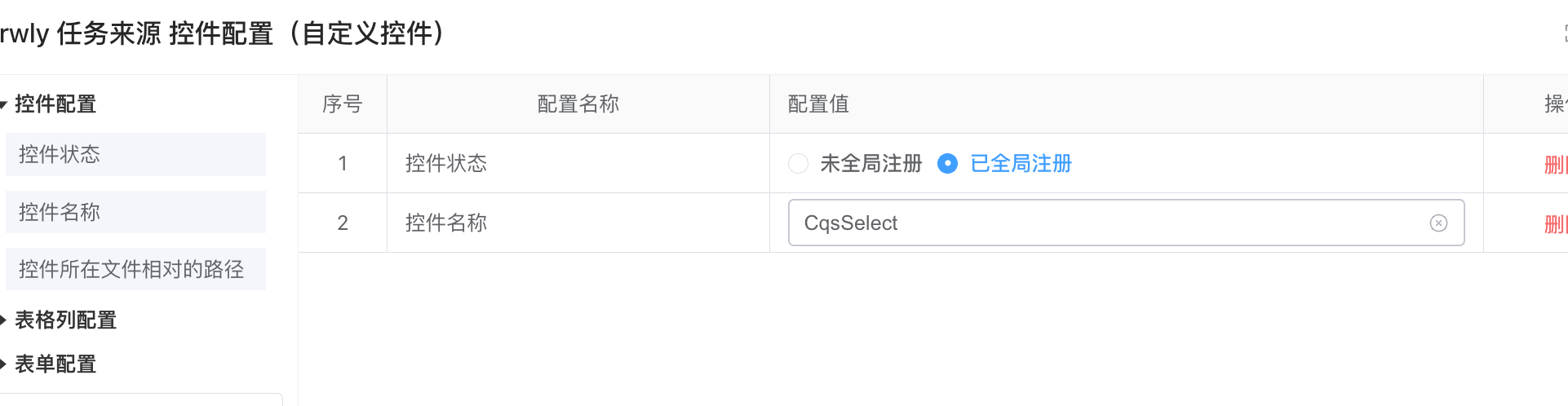
Task: Clear the CqsSelect input value
Action: [x=1438, y=223]
